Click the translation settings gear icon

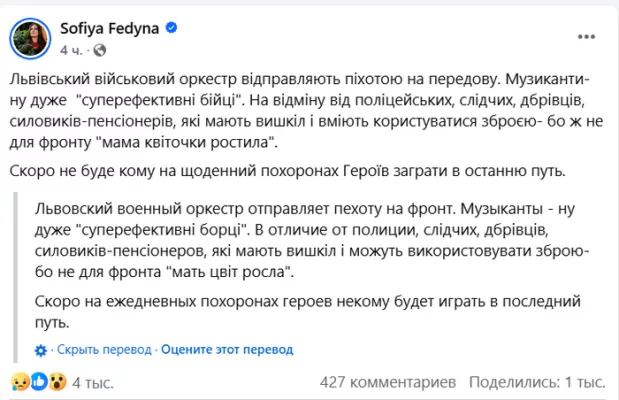coord(40,350)
